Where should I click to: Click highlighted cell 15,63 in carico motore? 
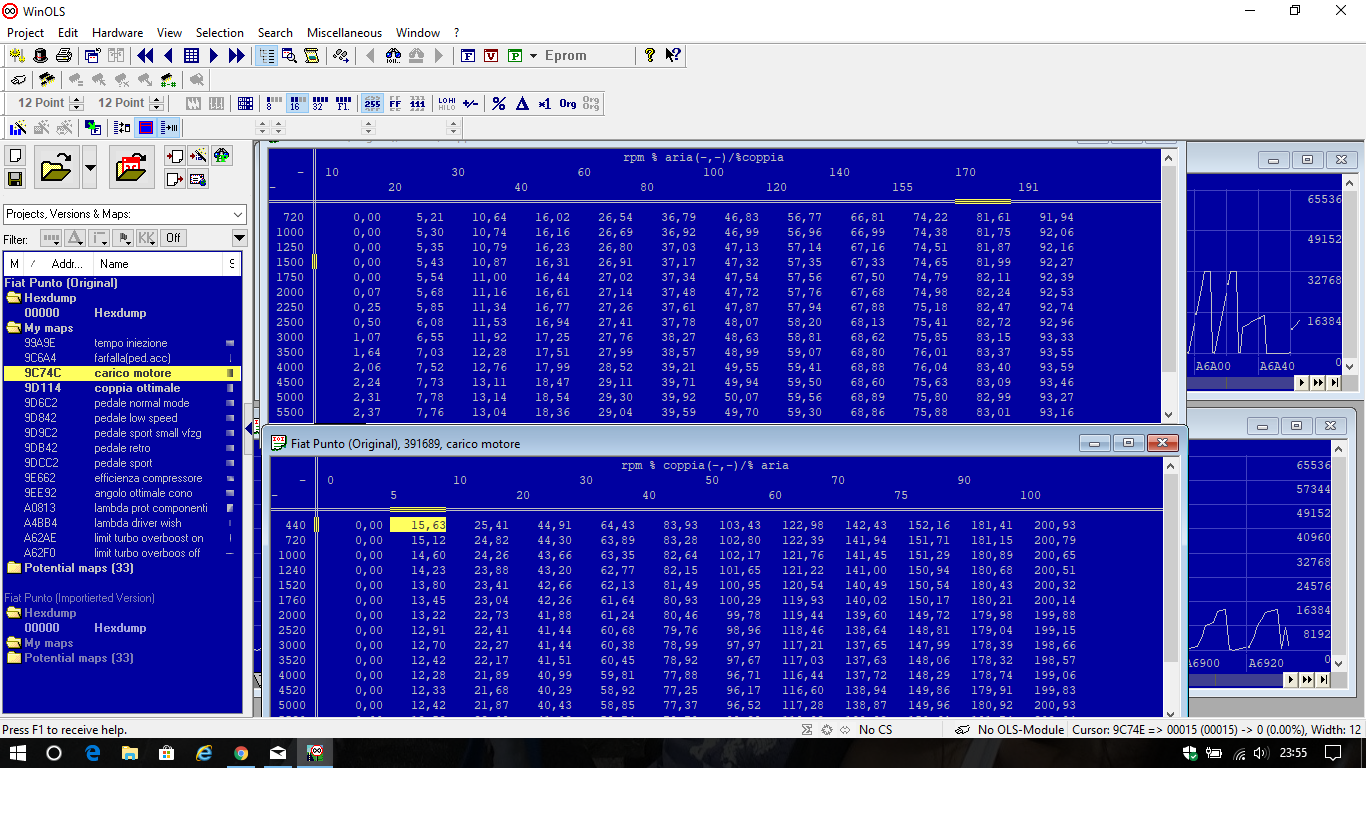click(x=417, y=525)
